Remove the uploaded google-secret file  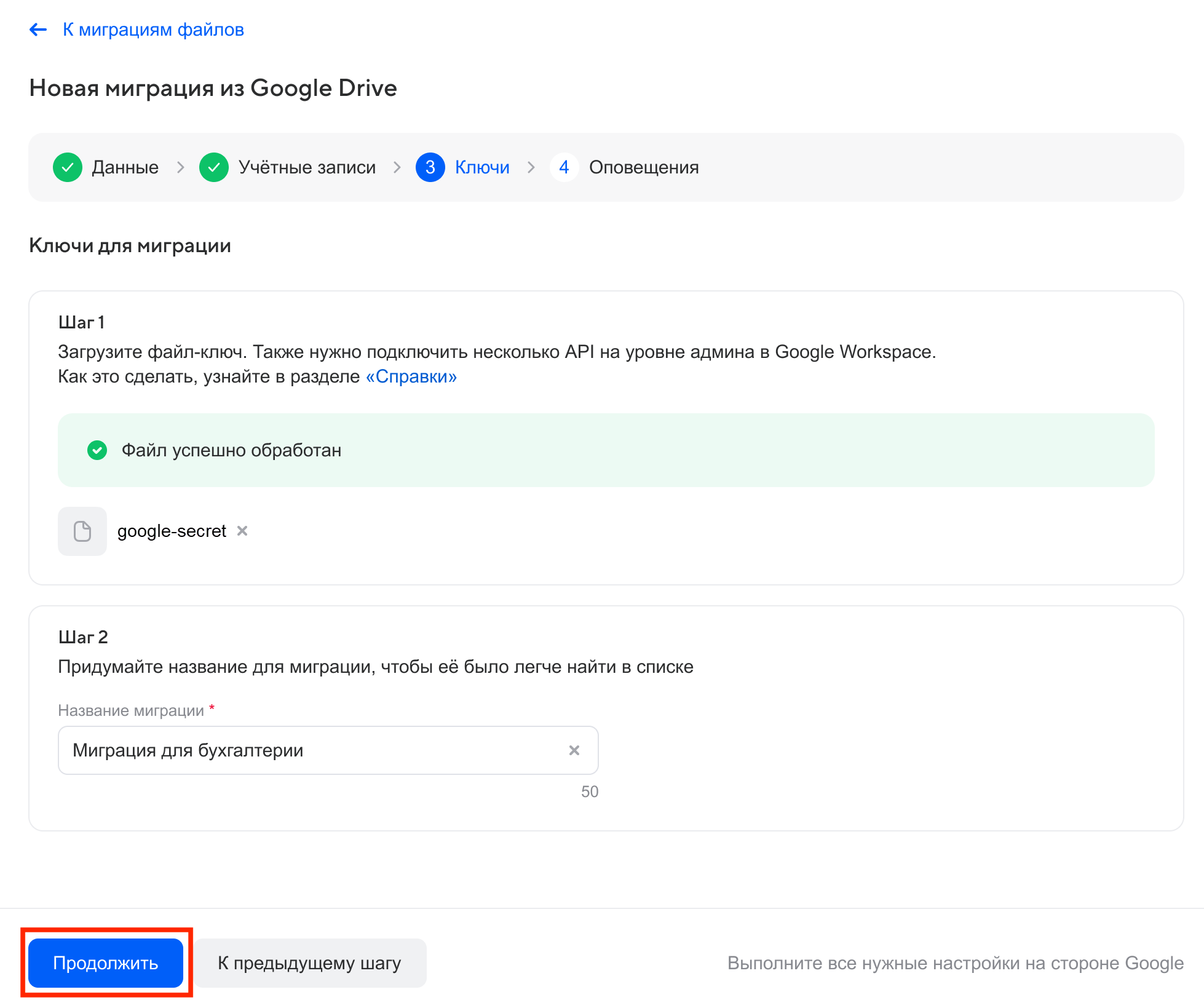click(242, 531)
